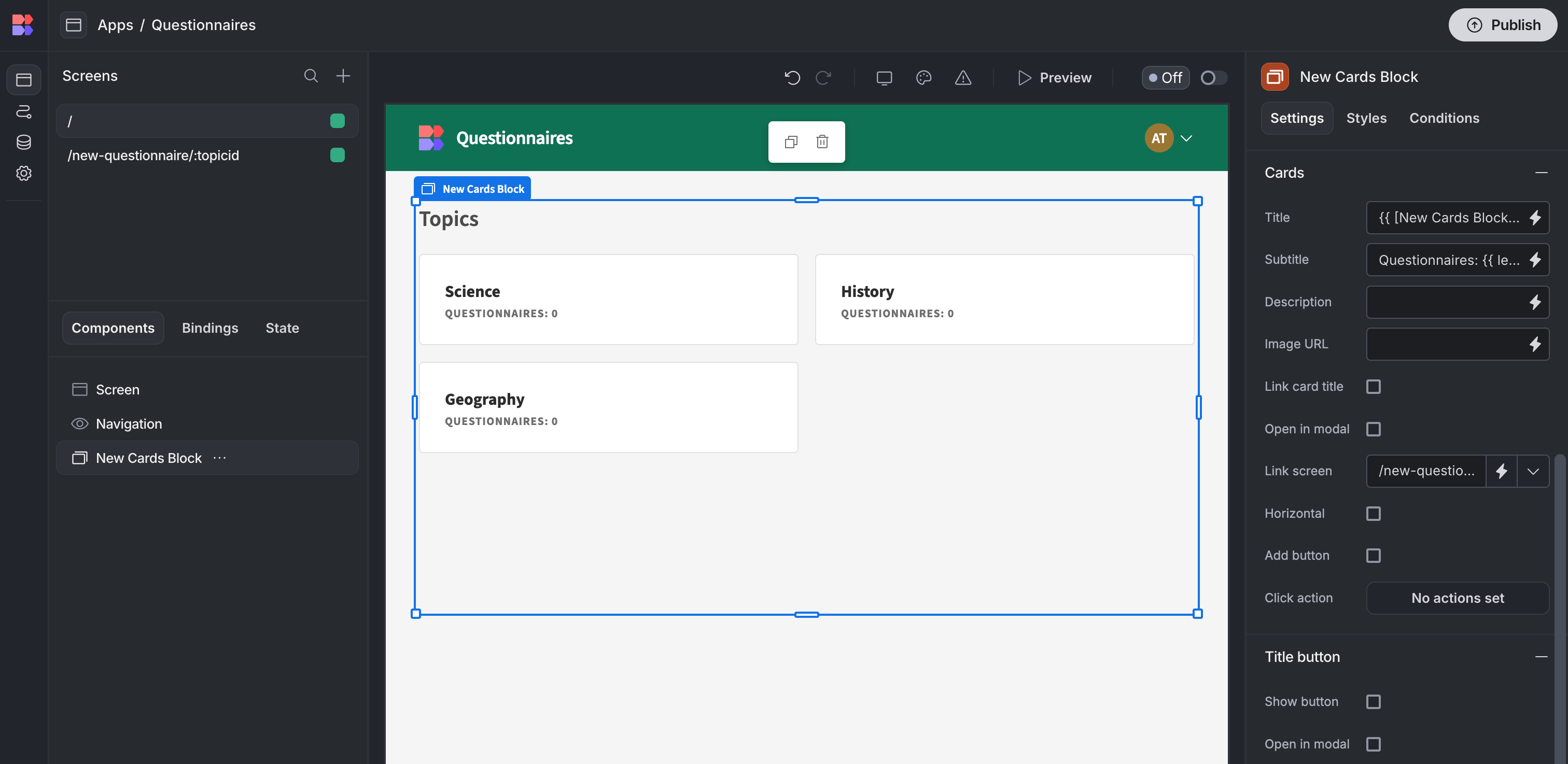This screenshot has width=1568, height=764.
Task: Select the New Cards Block tree item
Action: point(207,458)
